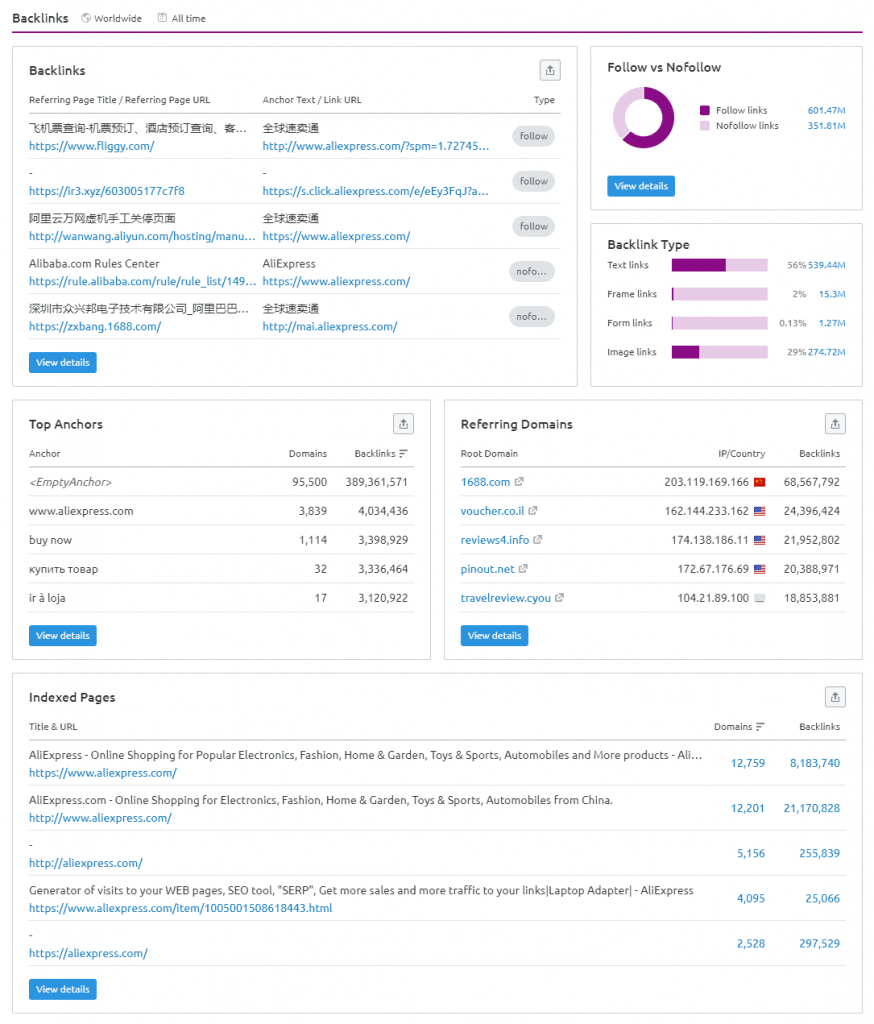Open external link icon beside reviews4.info

tap(538, 540)
